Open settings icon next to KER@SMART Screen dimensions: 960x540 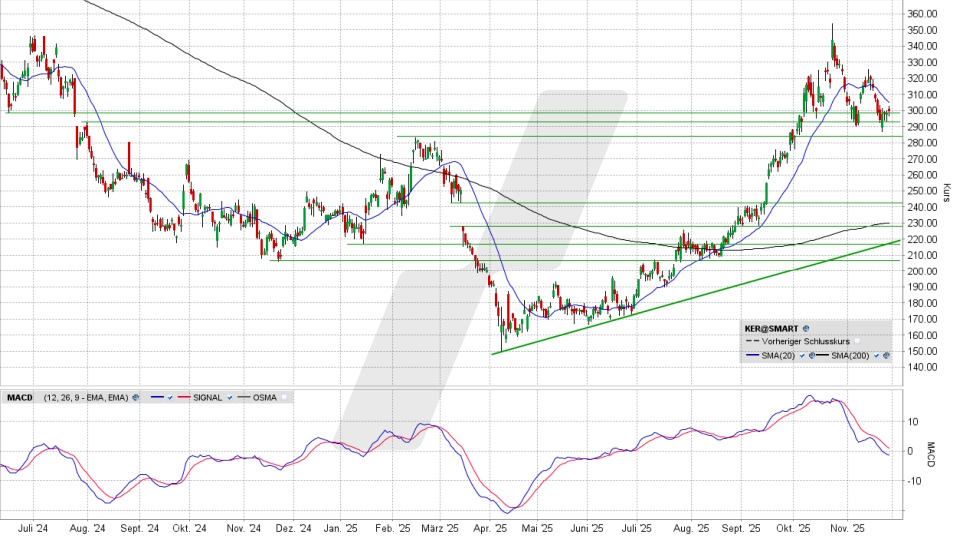point(806,328)
